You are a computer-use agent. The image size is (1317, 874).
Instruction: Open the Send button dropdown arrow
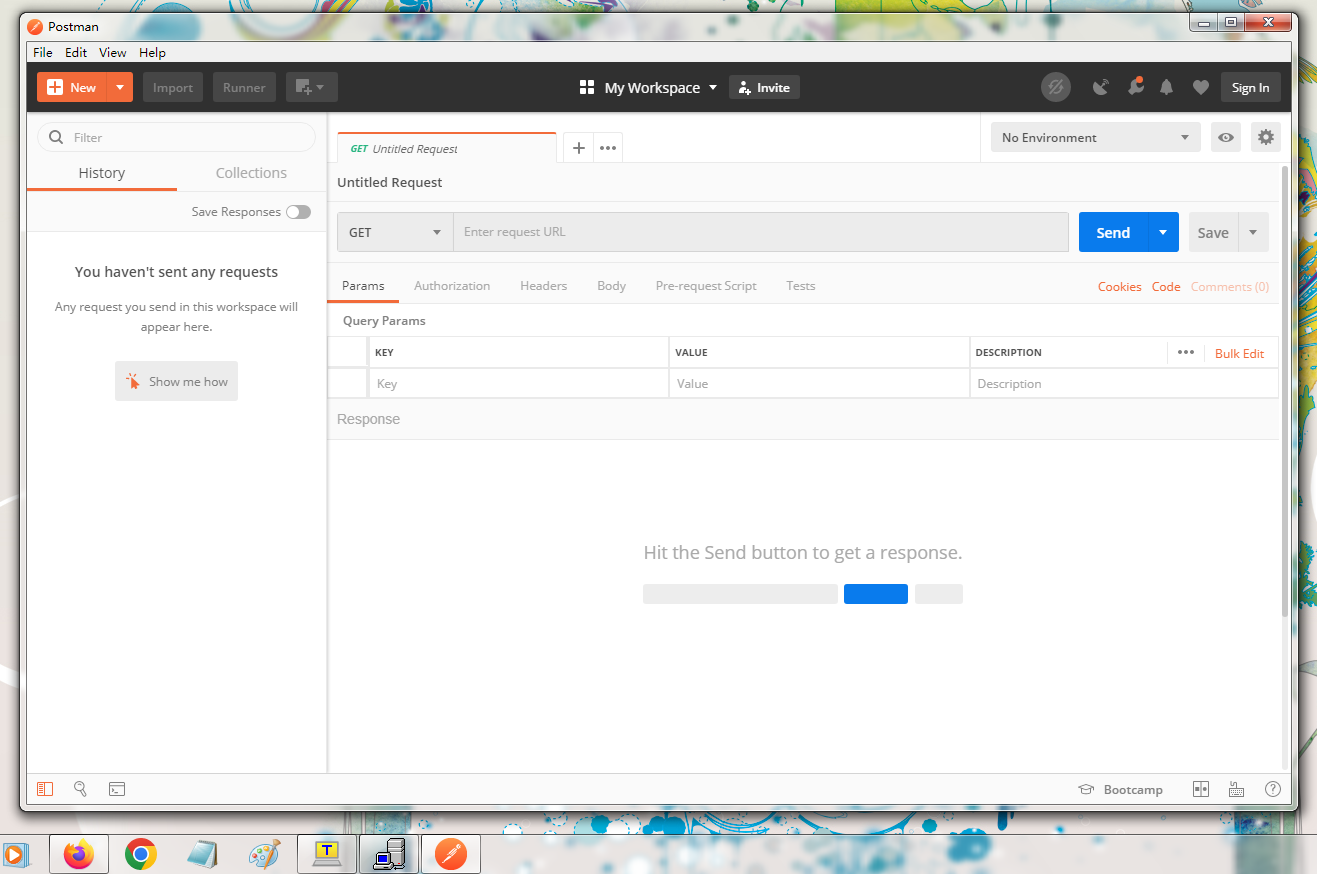(x=1163, y=232)
